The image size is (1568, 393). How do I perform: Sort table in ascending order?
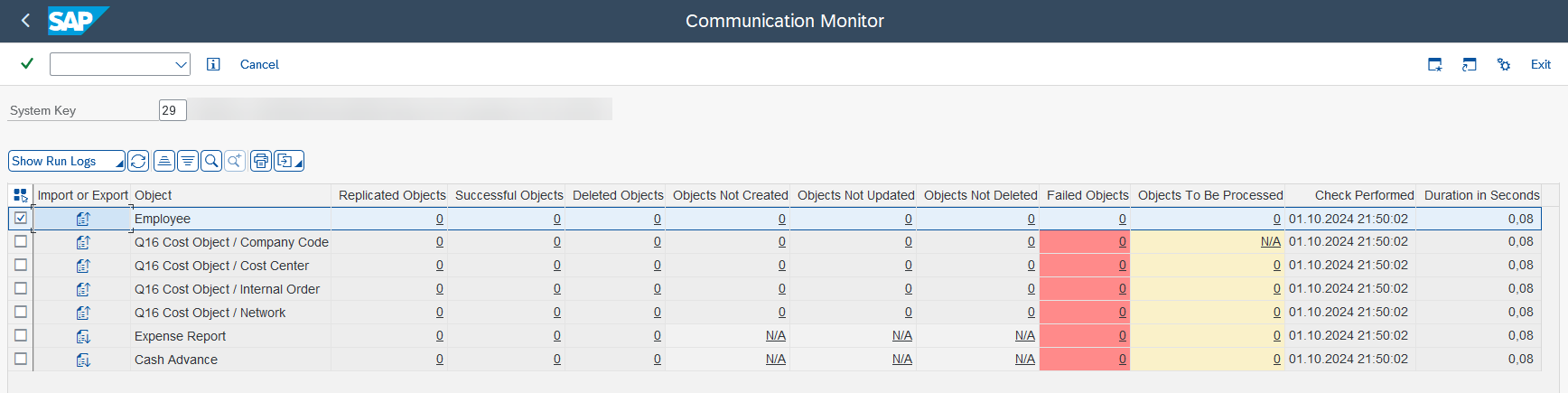(x=164, y=161)
